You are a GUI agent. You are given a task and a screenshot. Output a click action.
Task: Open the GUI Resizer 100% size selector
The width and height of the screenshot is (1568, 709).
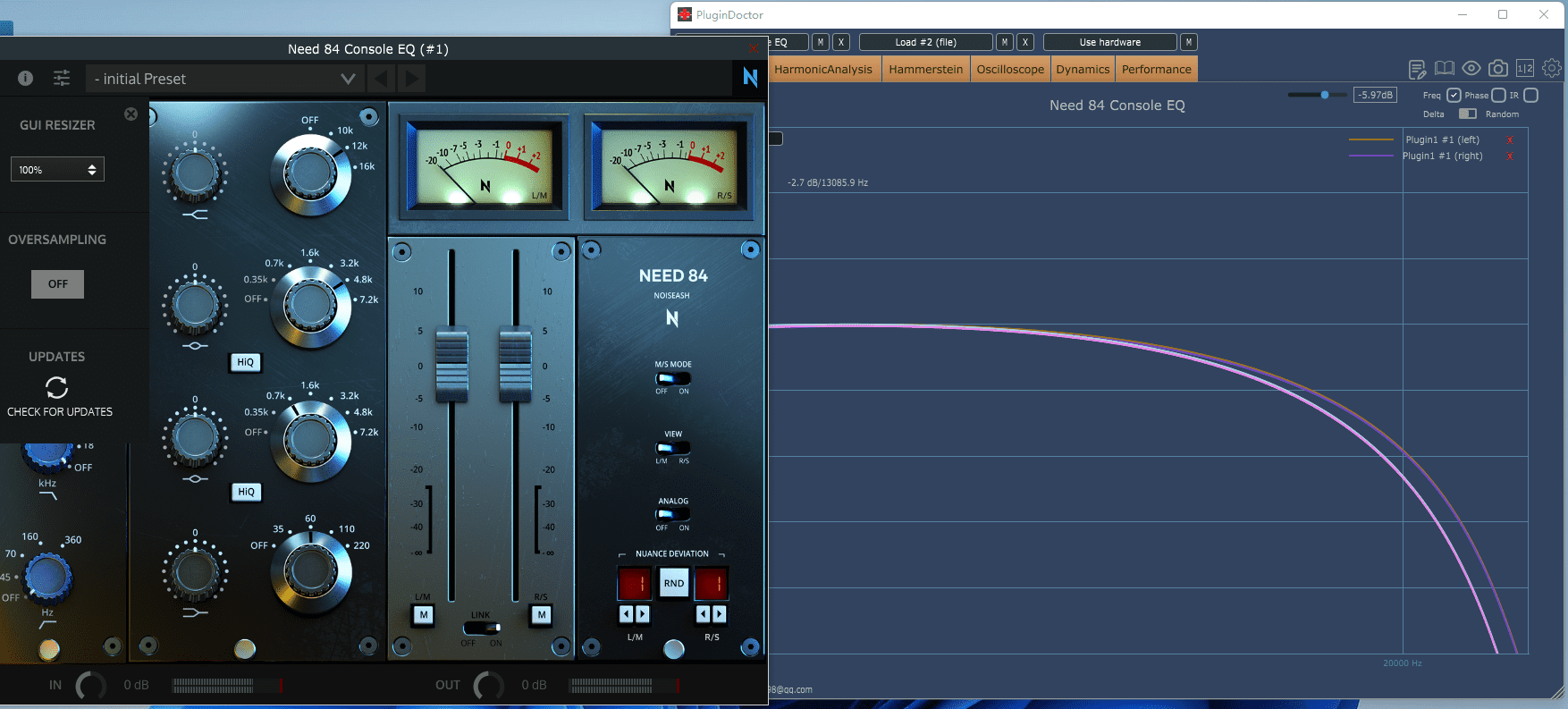click(57, 170)
